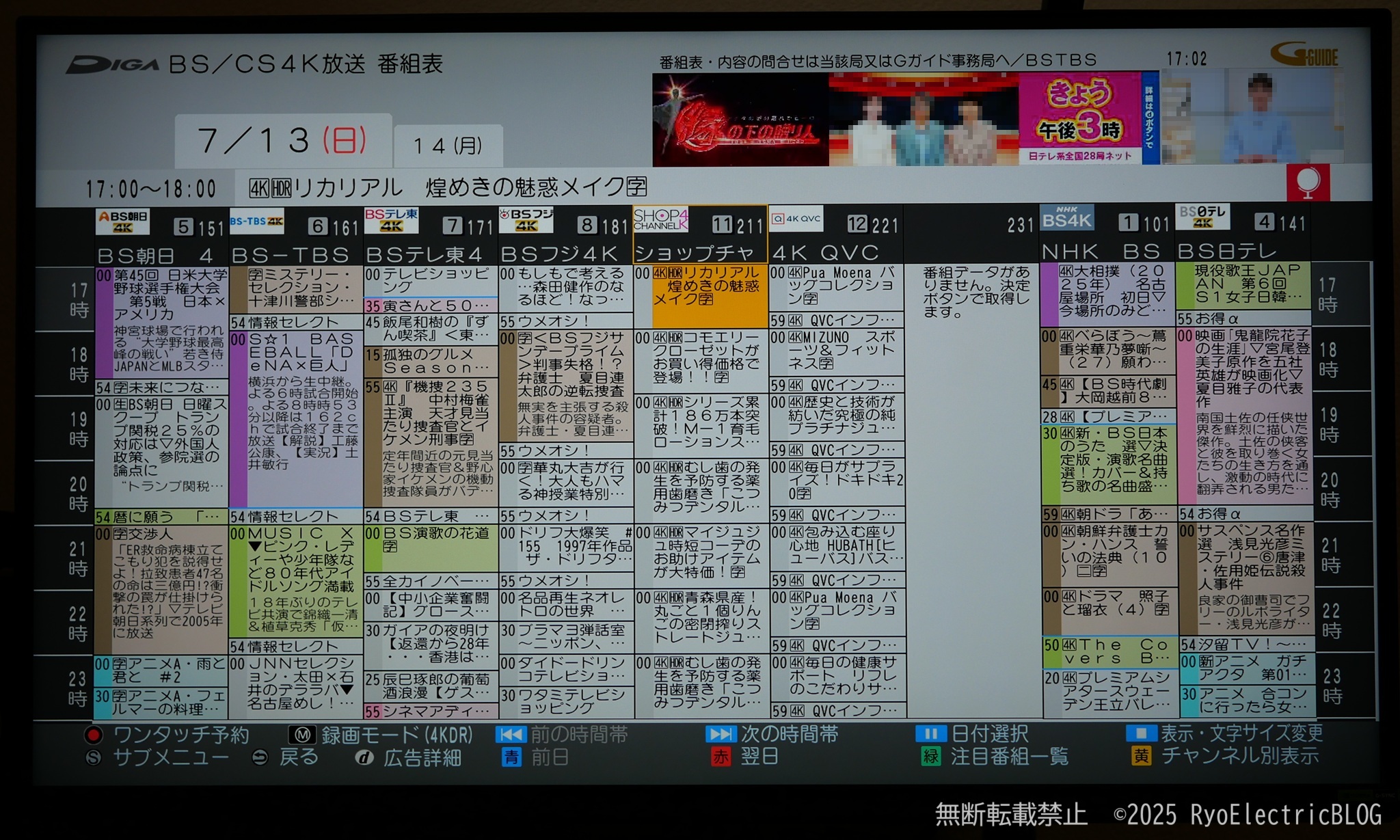Click the G-GUIDE logo

[1304, 54]
